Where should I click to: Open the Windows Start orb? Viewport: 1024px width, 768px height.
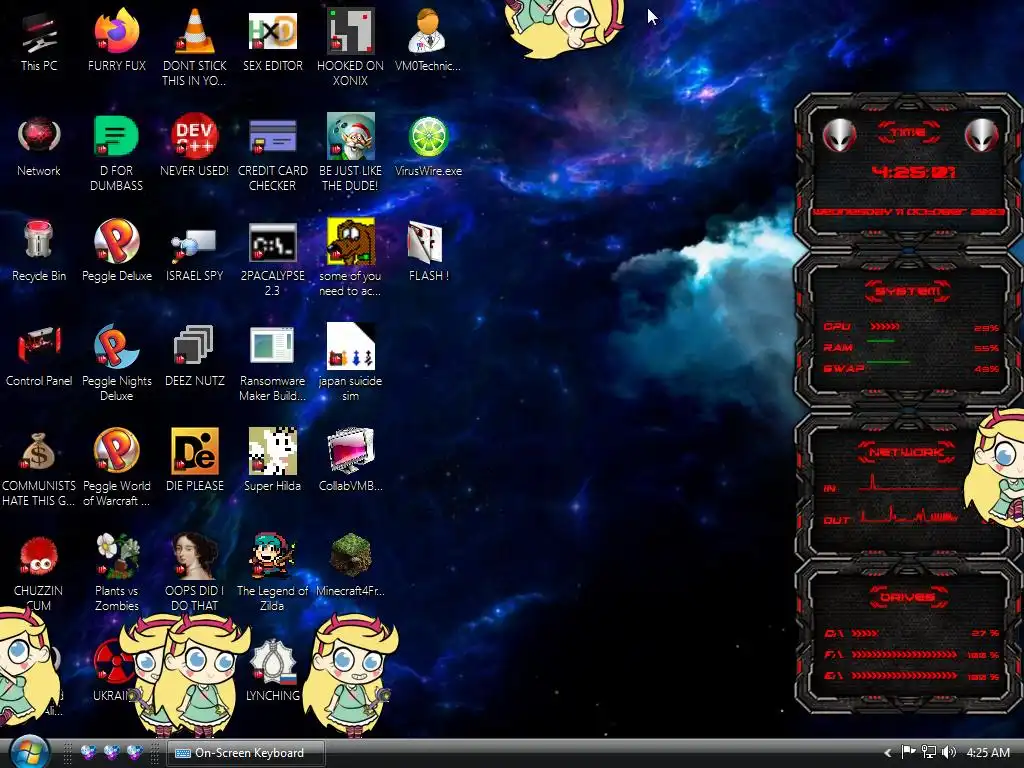pos(29,752)
